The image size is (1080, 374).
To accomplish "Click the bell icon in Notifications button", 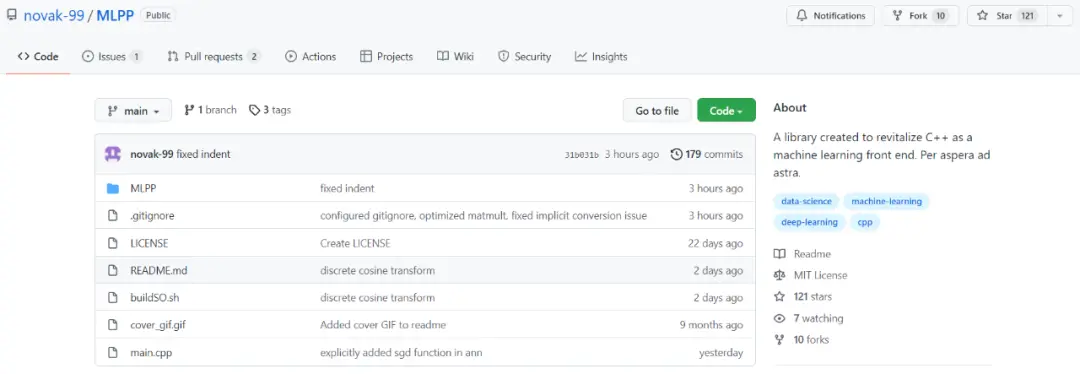I will 802,16.
